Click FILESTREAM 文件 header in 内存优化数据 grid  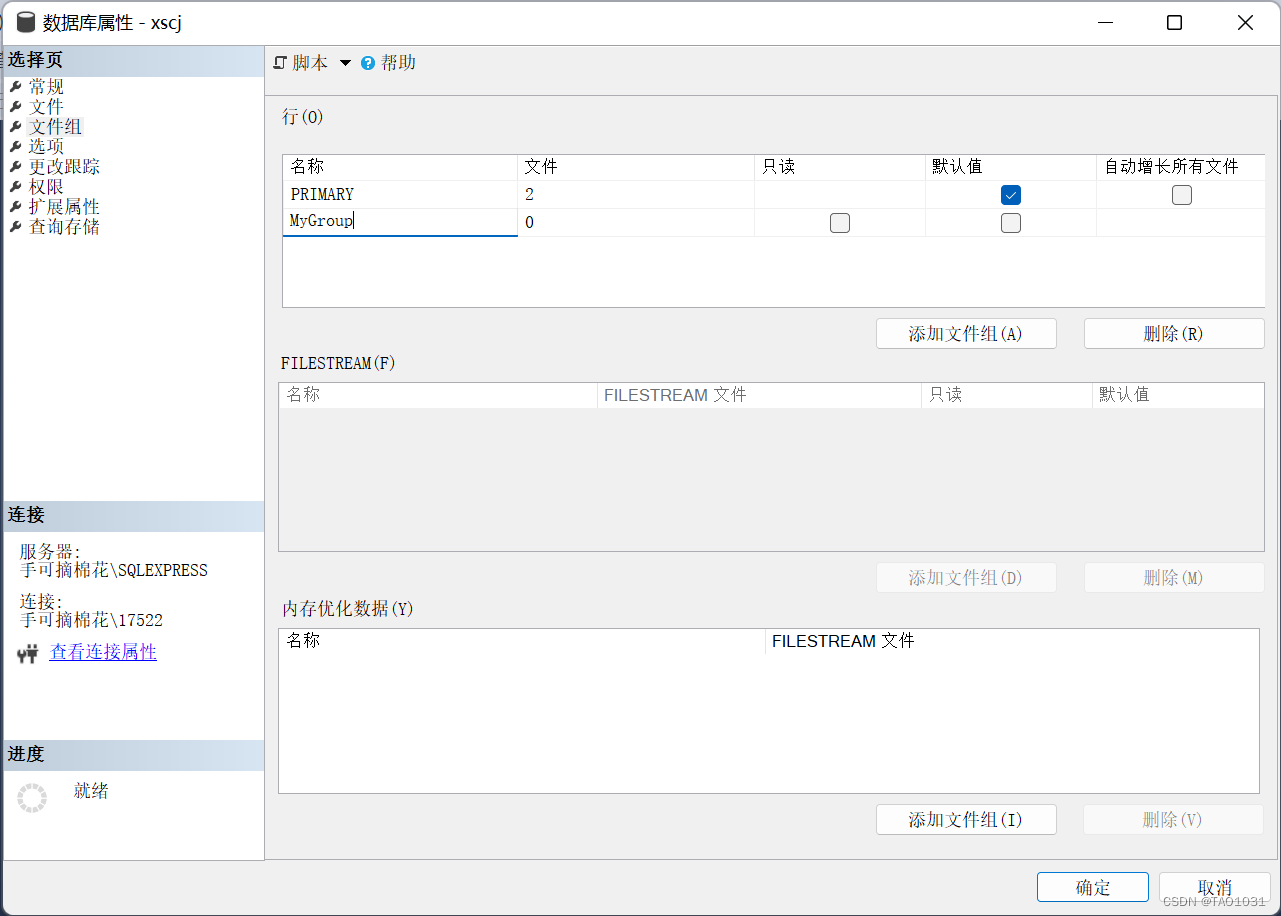[1011, 641]
